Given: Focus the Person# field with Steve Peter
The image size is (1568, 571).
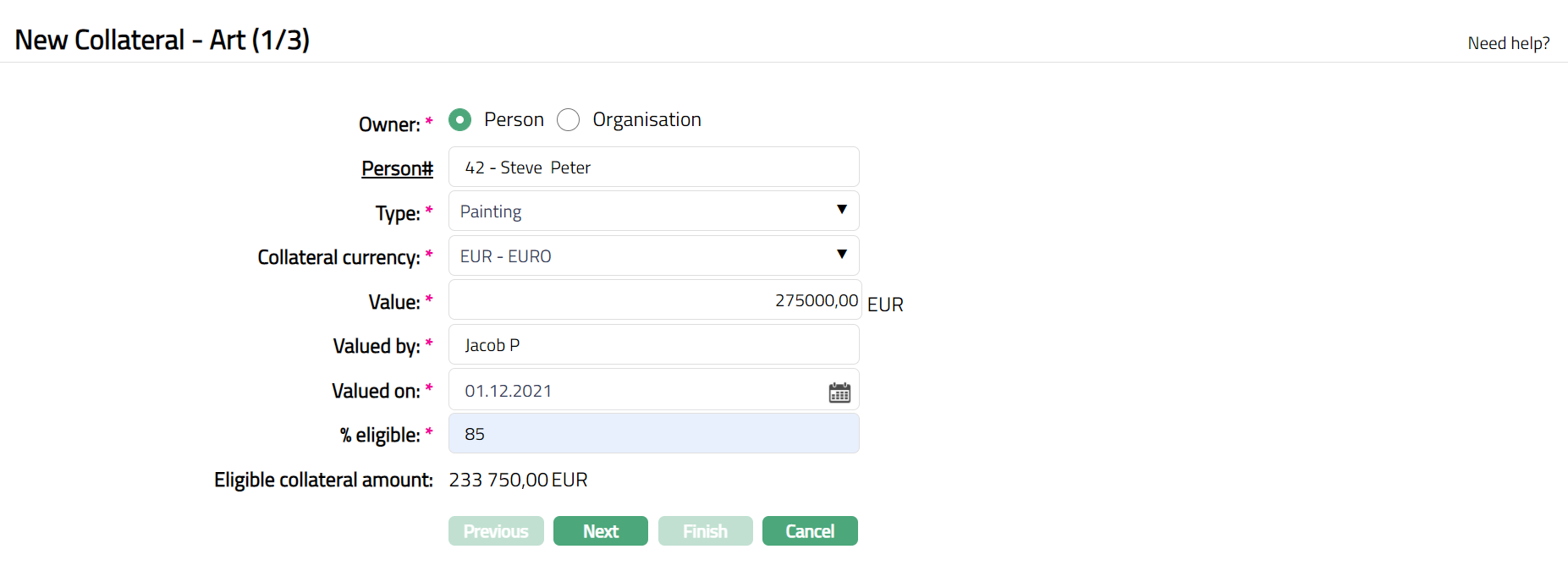Looking at the screenshot, I should point(653,167).
